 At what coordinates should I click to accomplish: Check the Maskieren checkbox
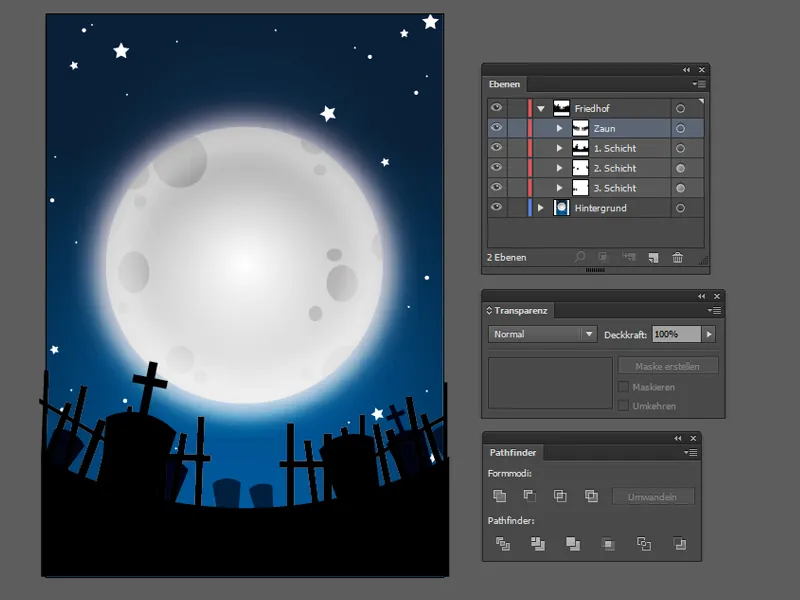623,387
